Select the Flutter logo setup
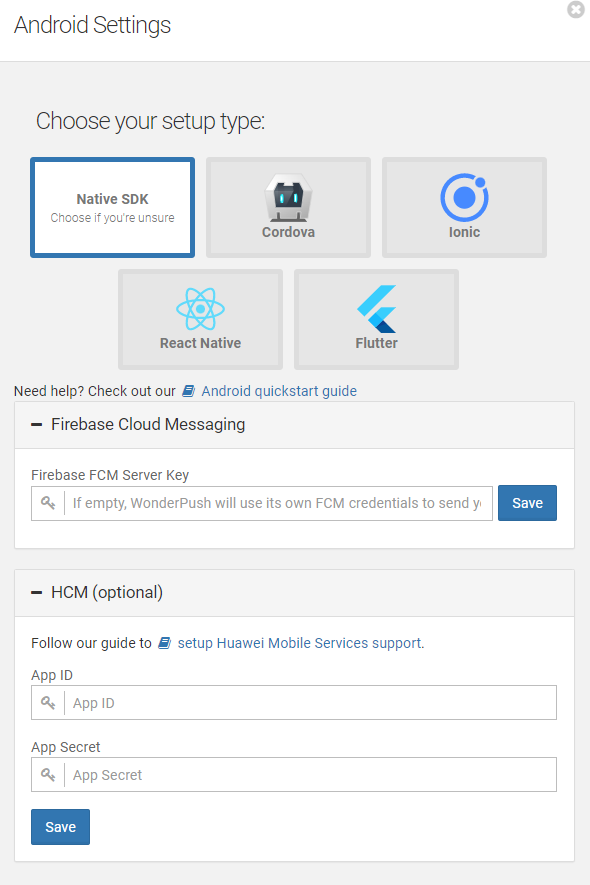590x885 pixels. tap(377, 309)
